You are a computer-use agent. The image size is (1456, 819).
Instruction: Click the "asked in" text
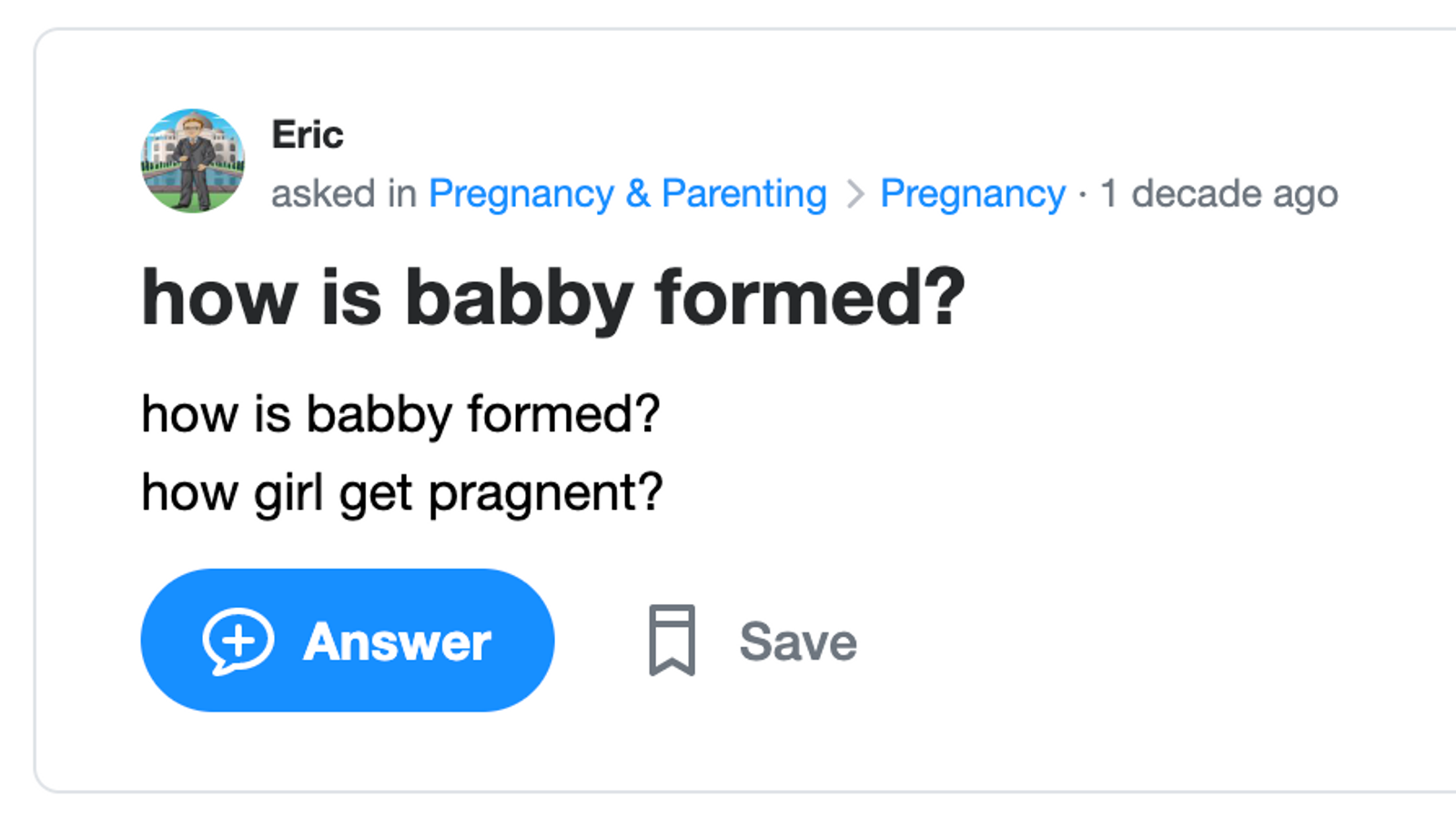pyautogui.click(x=343, y=194)
